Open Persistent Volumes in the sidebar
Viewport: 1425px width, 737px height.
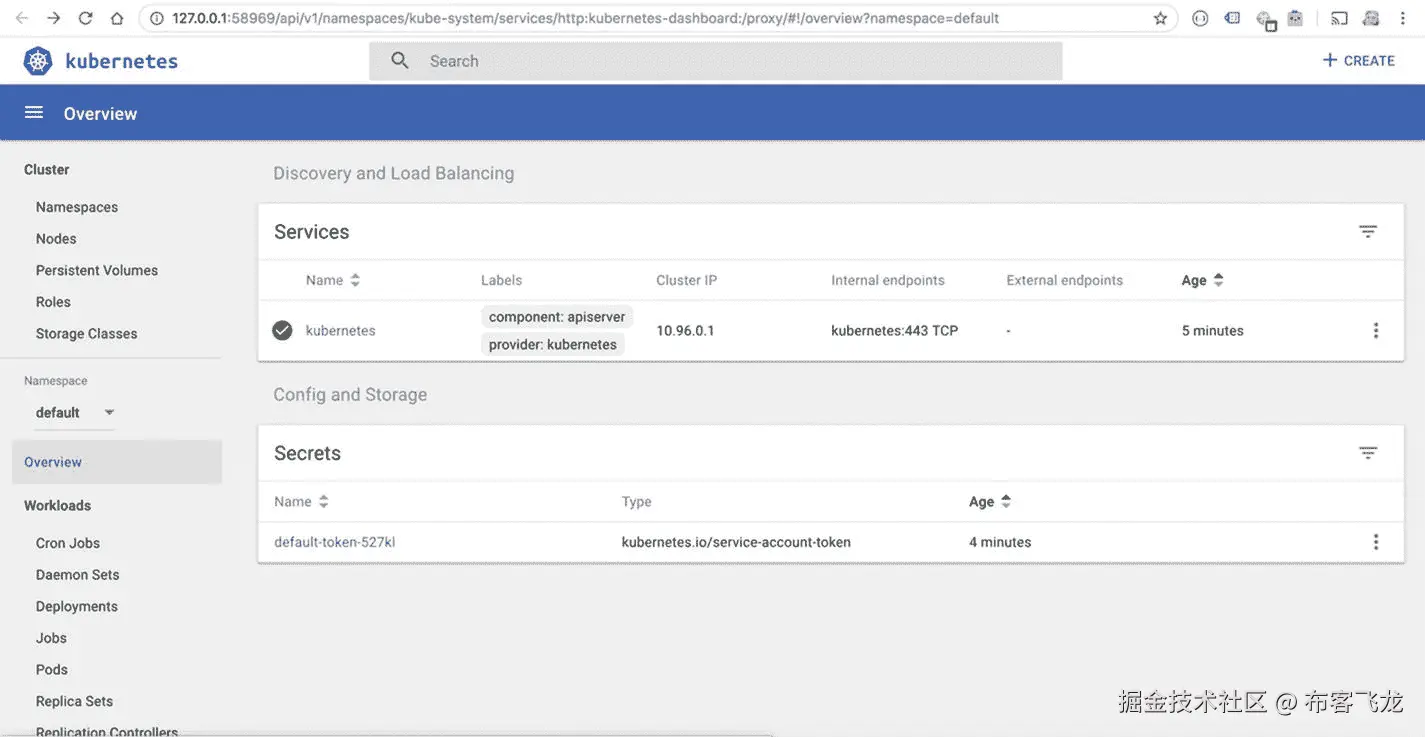pos(97,270)
